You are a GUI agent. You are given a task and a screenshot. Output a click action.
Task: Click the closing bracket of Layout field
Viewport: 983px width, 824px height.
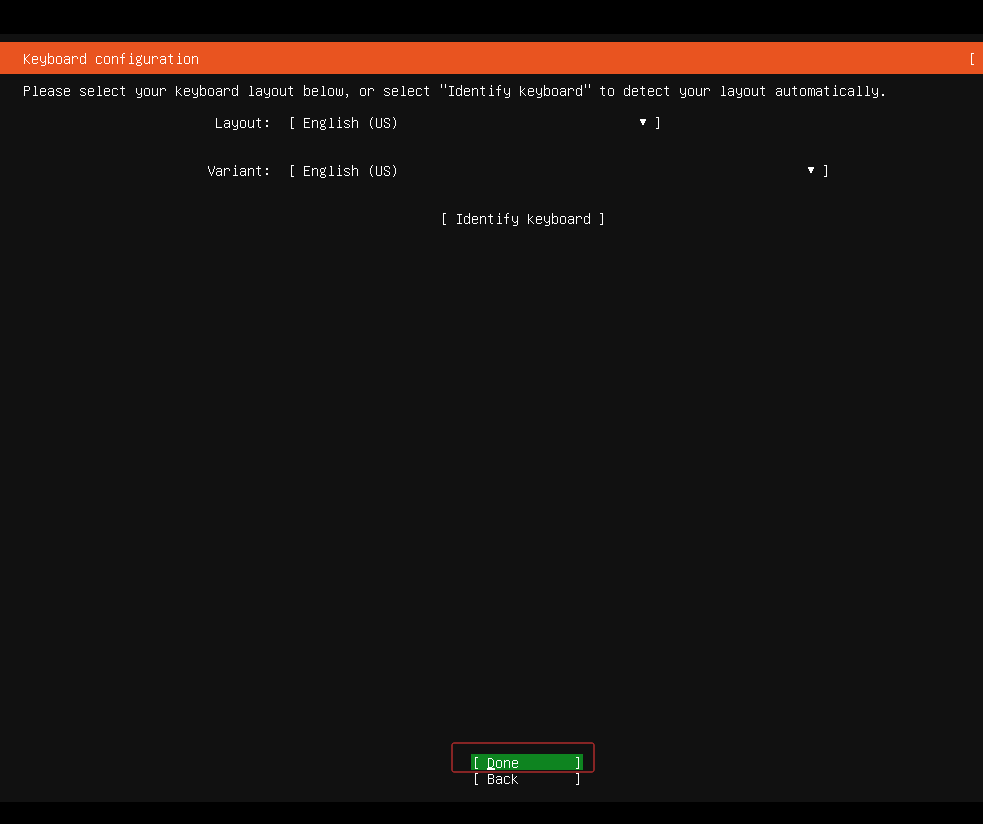pos(656,122)
